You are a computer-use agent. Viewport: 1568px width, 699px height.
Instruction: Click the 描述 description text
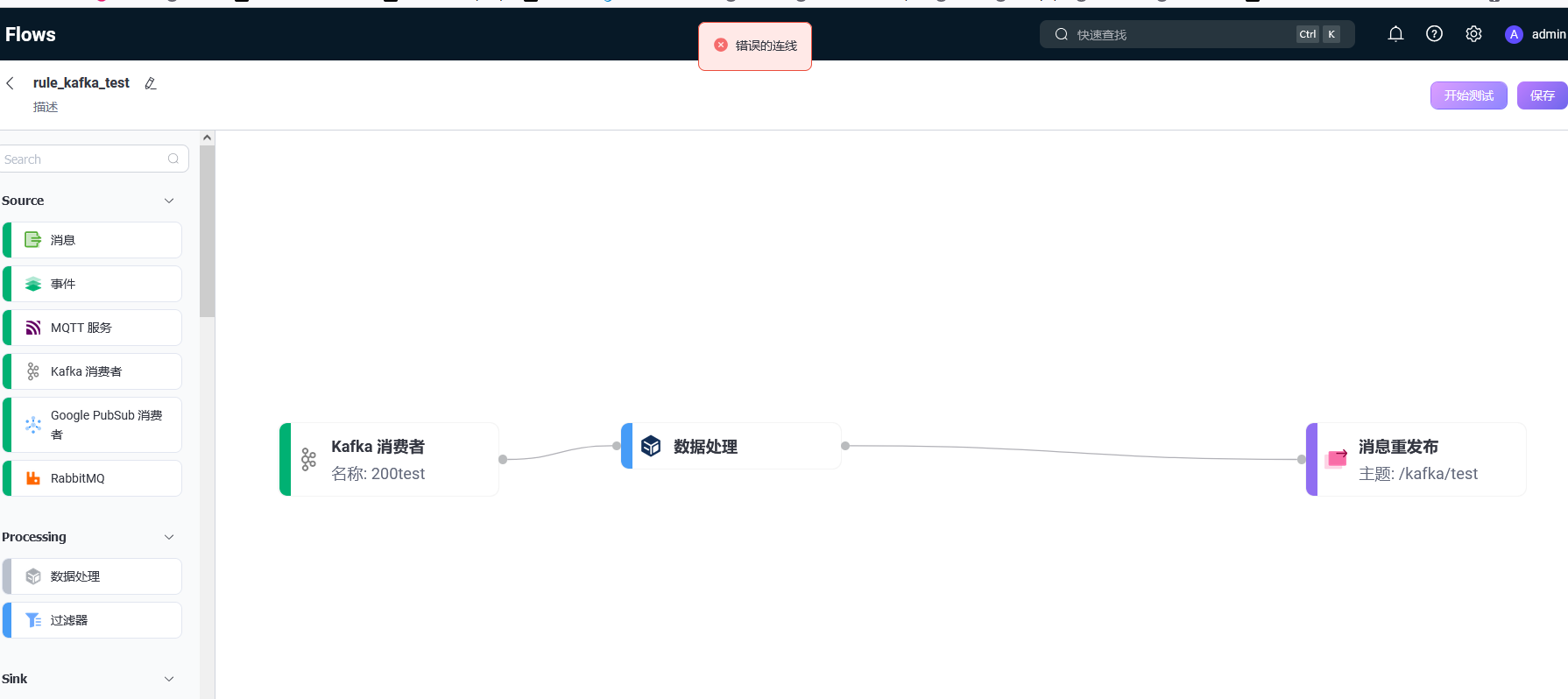[46, 107]
